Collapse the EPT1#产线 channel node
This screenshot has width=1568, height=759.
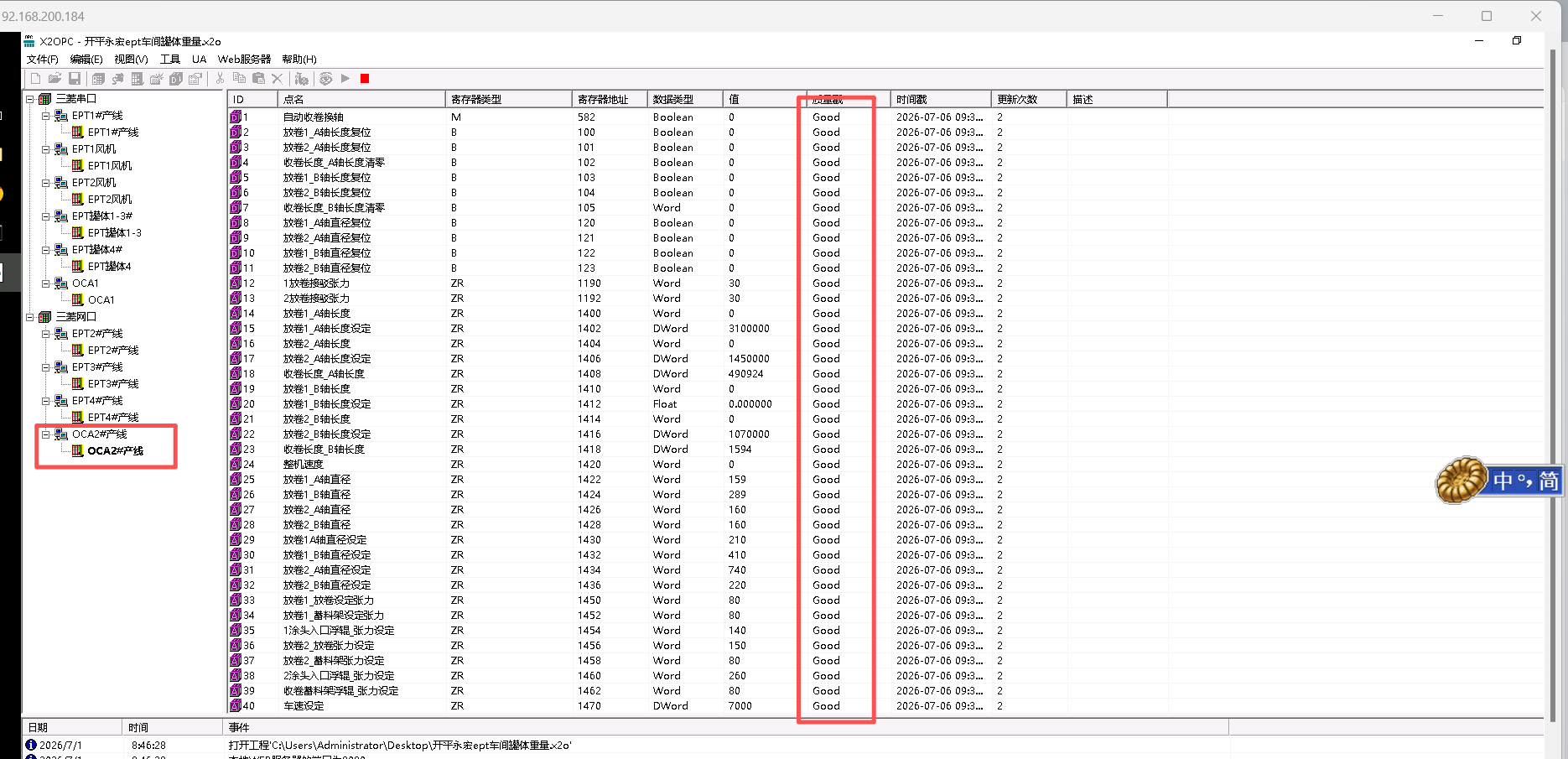click(46, 116)
